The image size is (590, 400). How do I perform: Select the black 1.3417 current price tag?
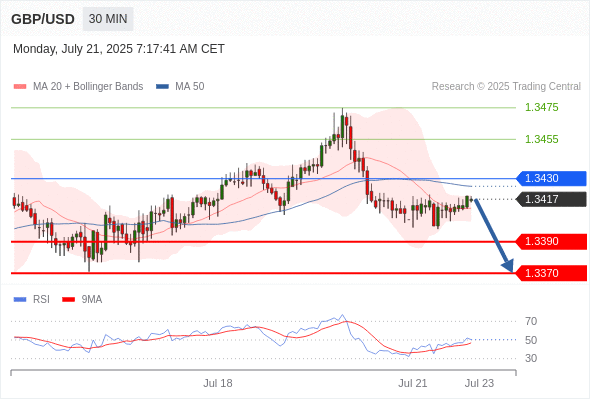[x=551, y=199]
